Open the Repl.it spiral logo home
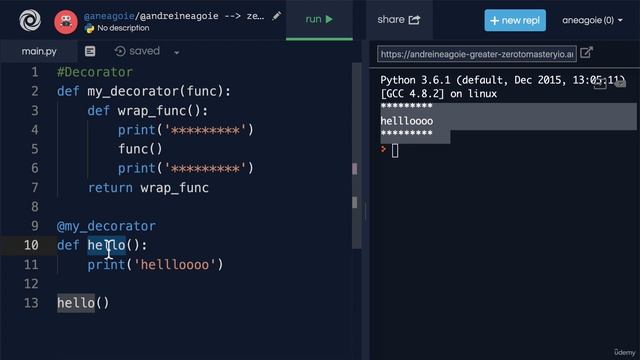The image size is (640, 360). pyautogui.click(x=30, y=20)
